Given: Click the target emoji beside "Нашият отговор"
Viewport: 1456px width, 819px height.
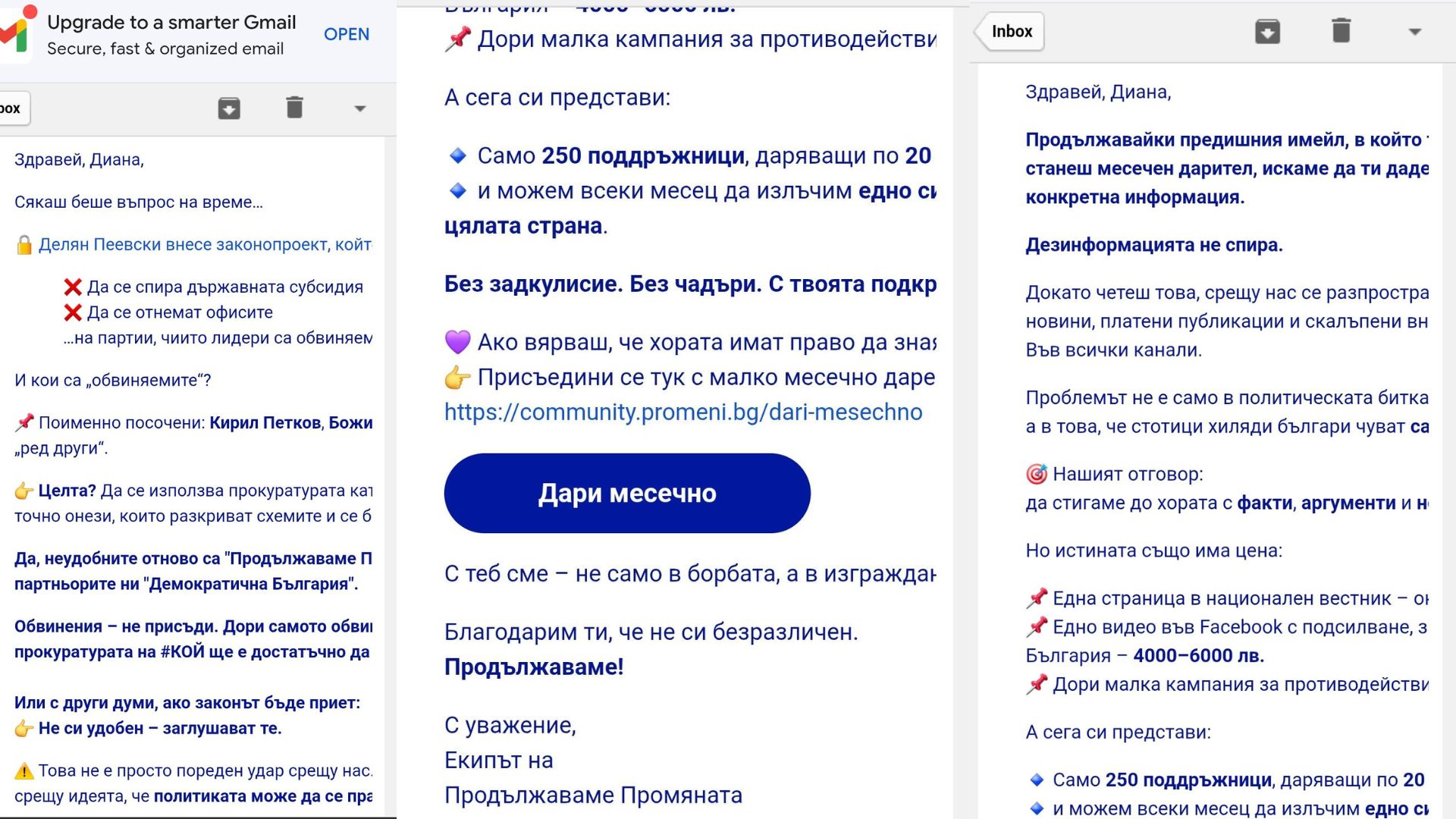Looking at the screenshot, I should pyautogui.click(x=1037, y=474).
